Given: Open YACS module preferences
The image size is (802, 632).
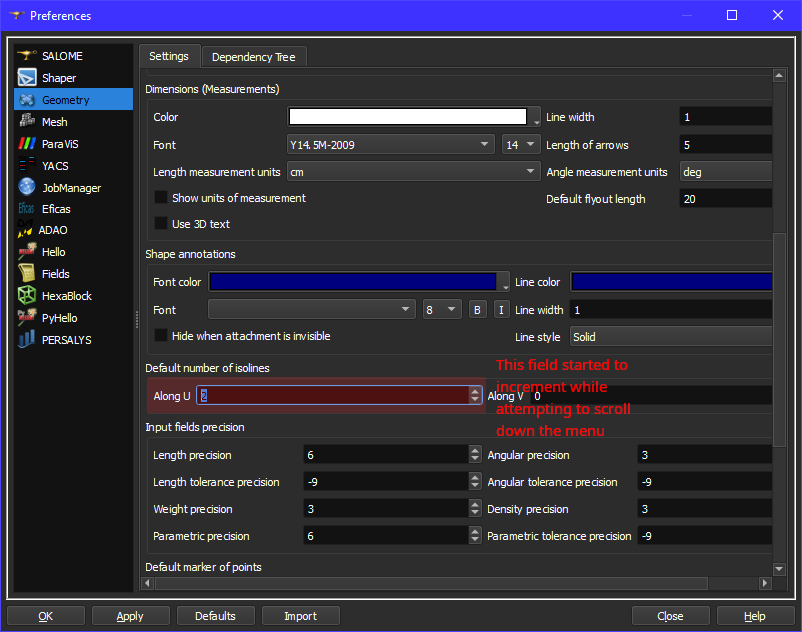Looking at the screenshot, I should pyautogui.click(x=55, y=166).
